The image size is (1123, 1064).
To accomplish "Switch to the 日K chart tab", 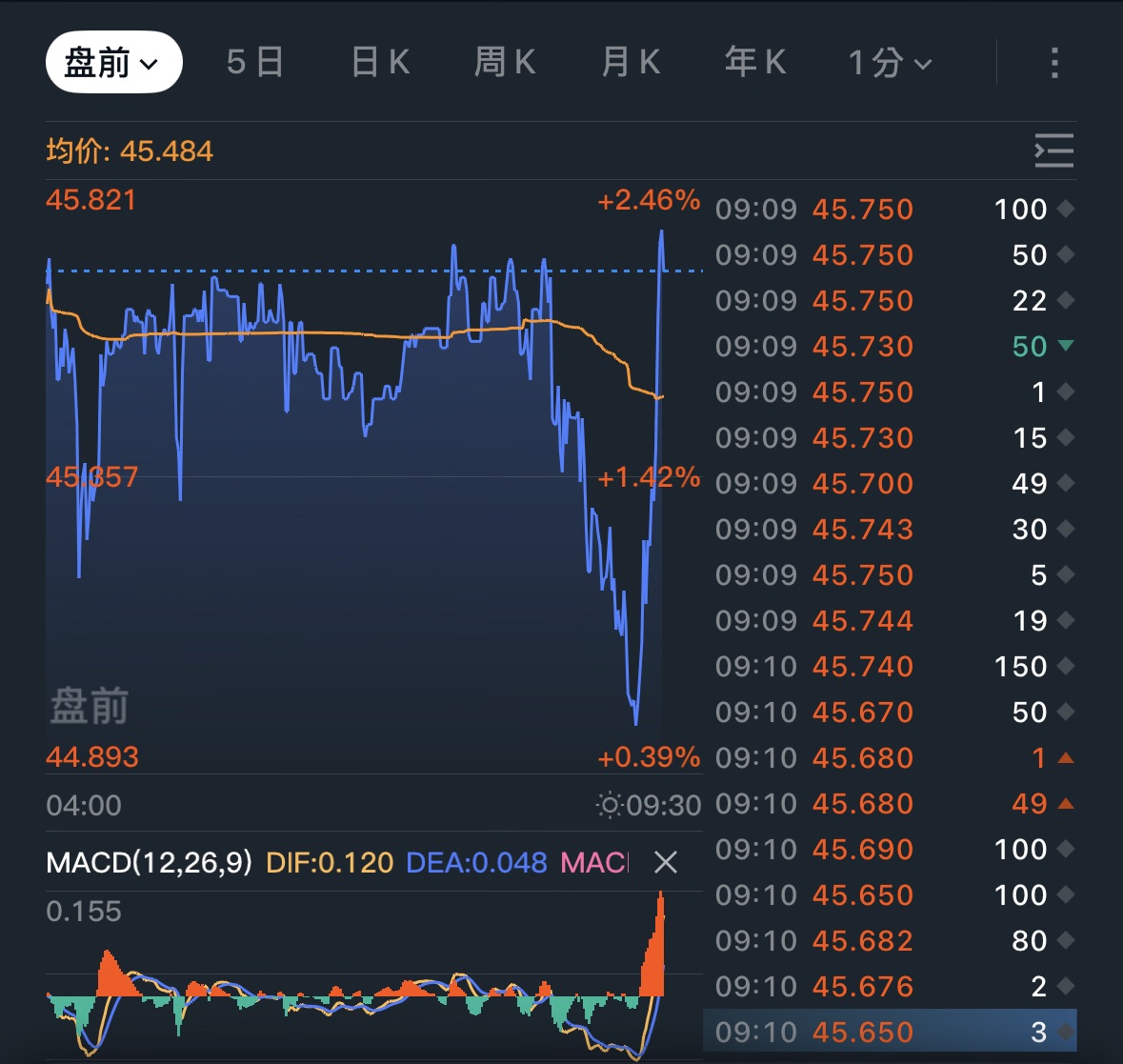I will (380, 62).
